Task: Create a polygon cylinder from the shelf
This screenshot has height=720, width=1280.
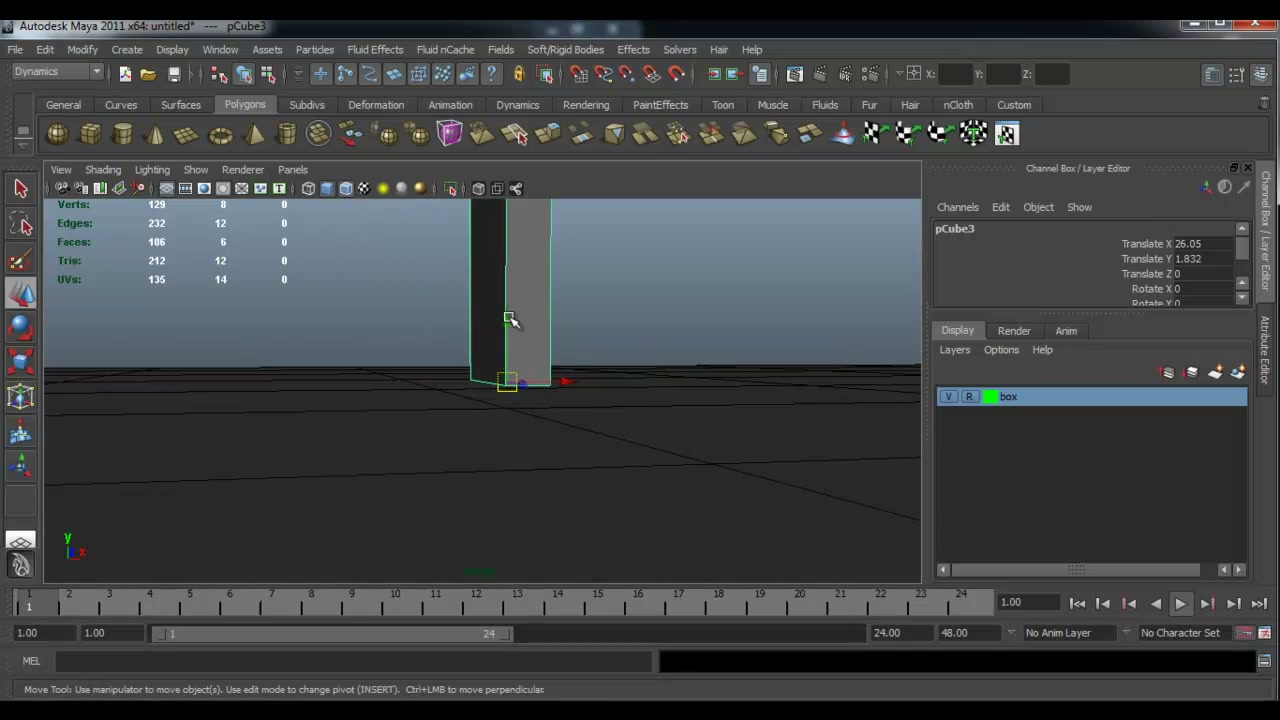Action: (122, 134)
